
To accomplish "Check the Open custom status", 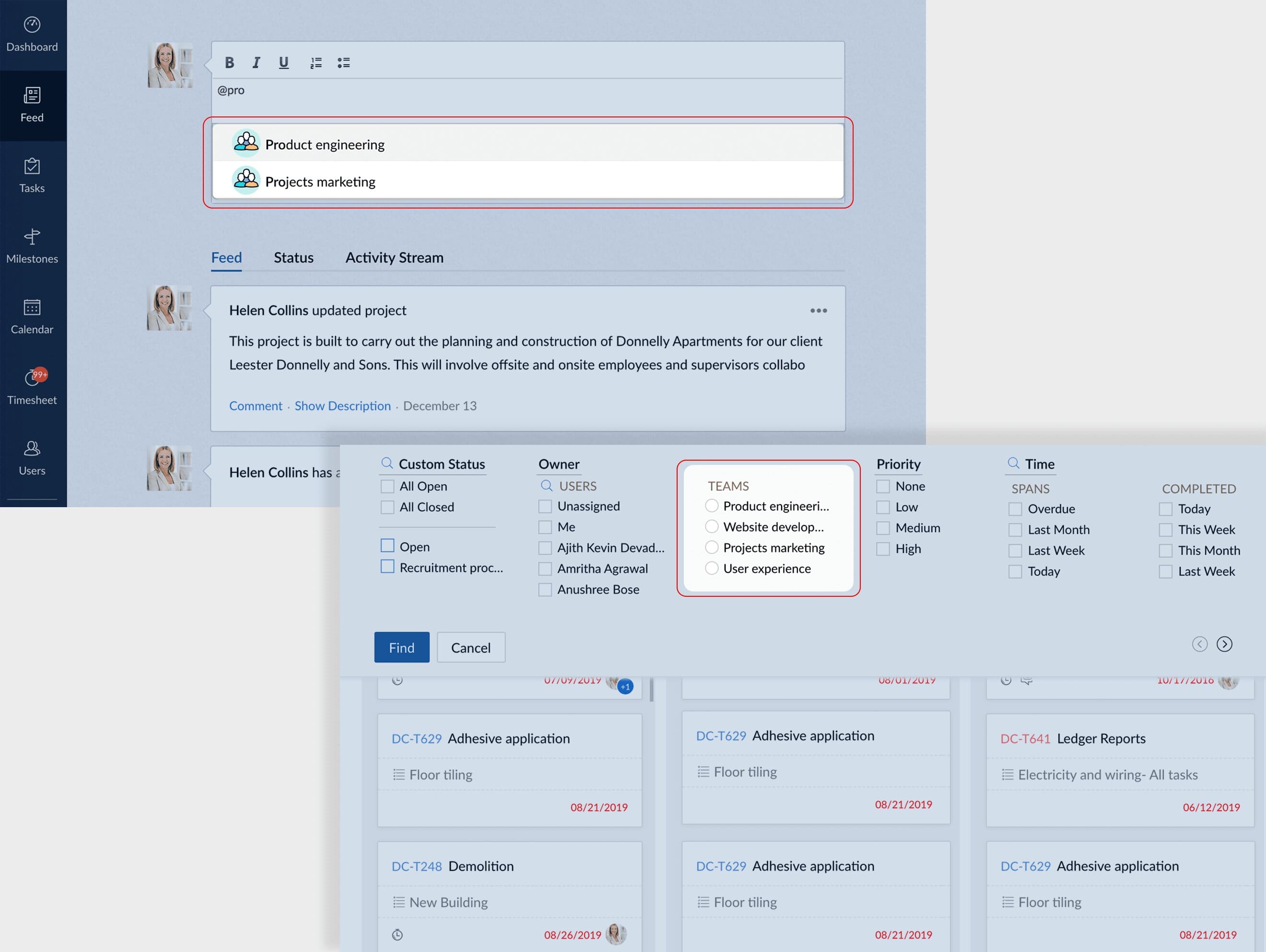I will 387,545.
